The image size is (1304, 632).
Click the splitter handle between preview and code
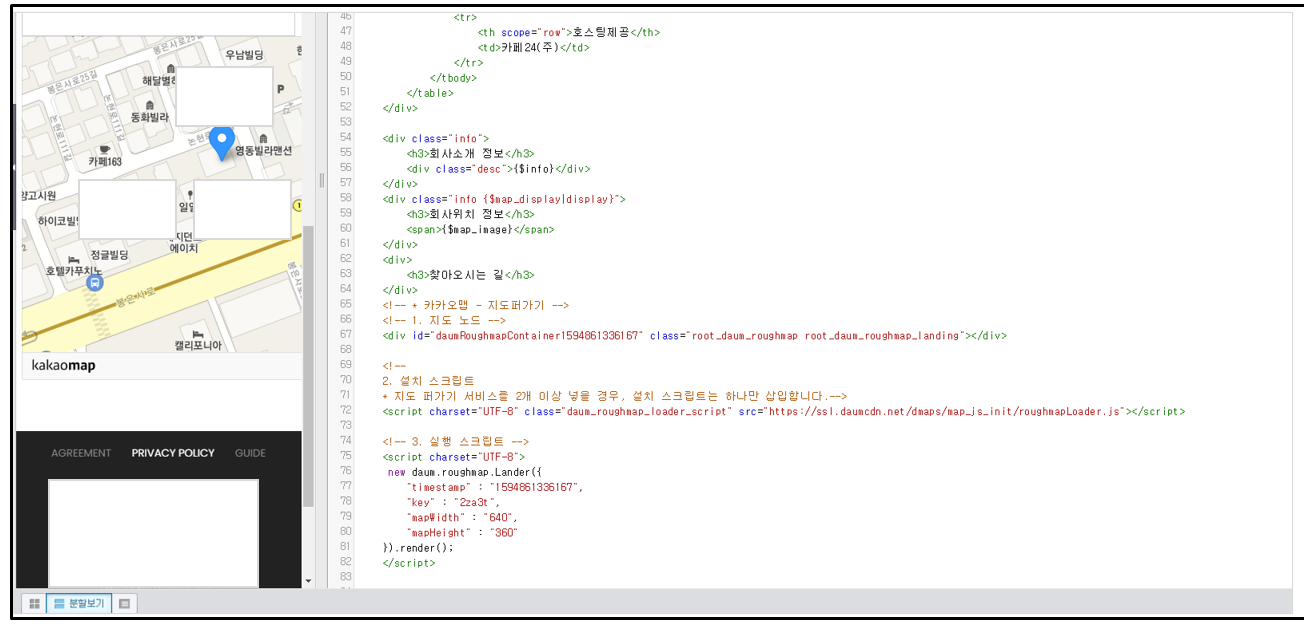click(322, 180)
